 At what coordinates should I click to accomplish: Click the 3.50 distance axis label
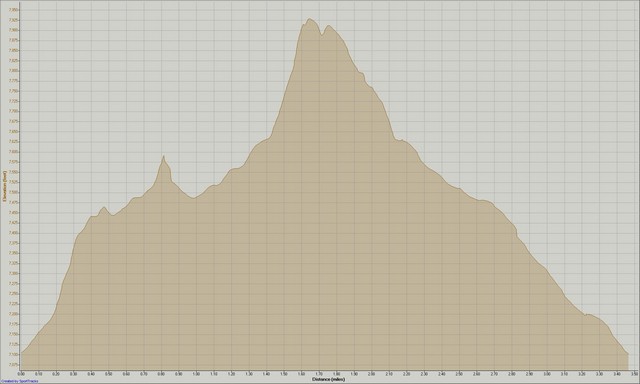(634, 374)
